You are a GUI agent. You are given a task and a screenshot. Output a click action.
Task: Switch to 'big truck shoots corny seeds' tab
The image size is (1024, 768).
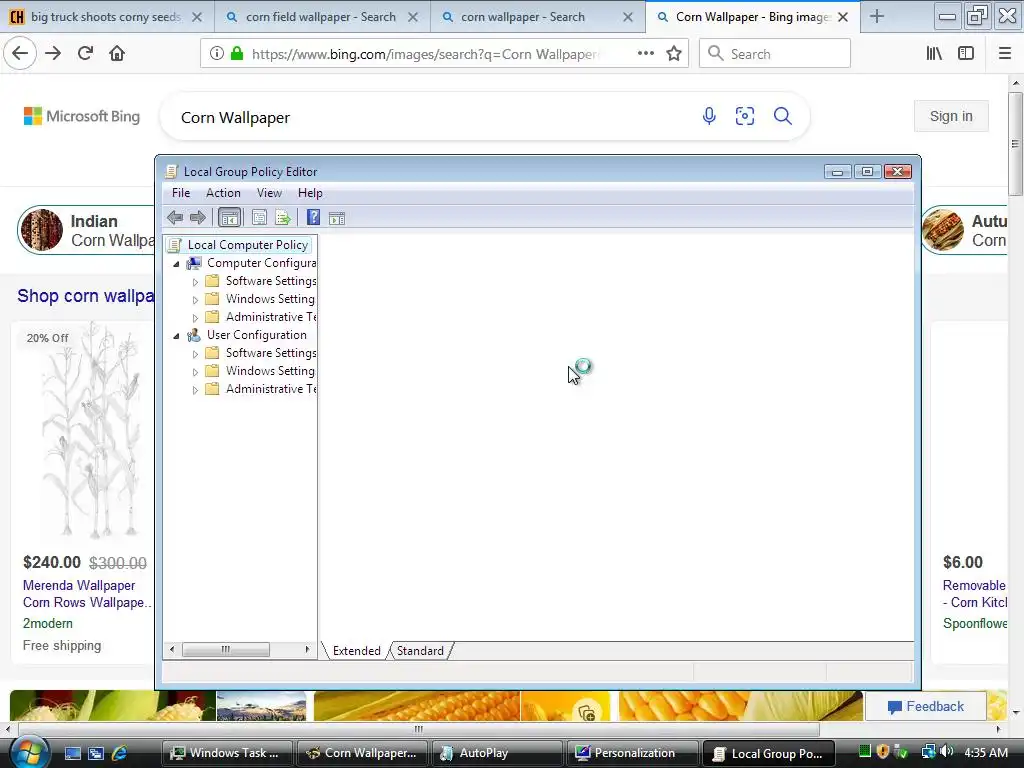pyautogui.click(x=106, y=17)
